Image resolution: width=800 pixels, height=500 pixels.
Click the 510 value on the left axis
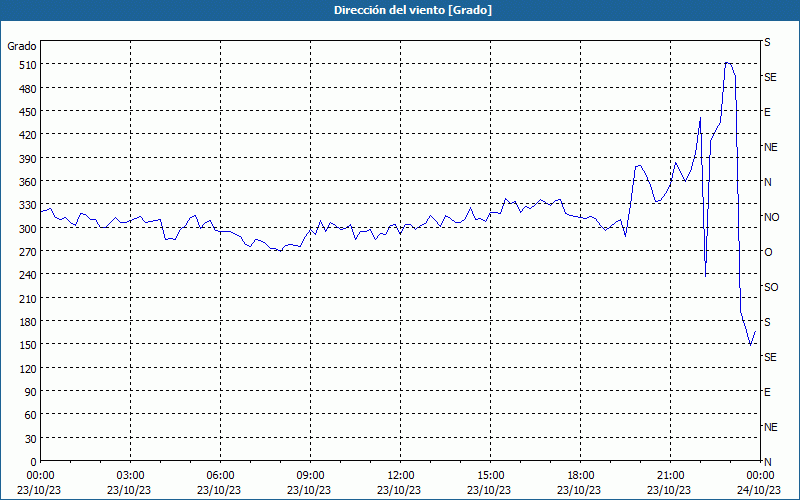point(28,65)
